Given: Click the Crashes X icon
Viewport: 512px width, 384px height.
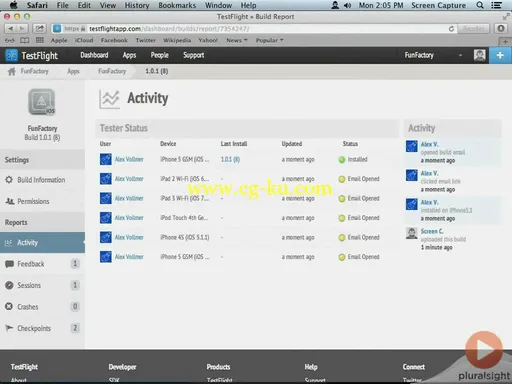Looking at the screenshot, I should [9, 306].
